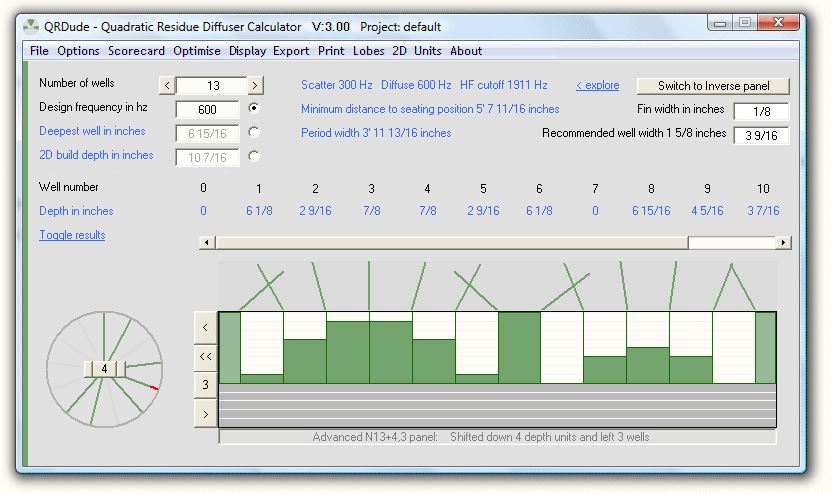The width and height of the screenshot is (831, 494).
Task: Click the depth shift value 4 on dial
Action: point(104,368)
